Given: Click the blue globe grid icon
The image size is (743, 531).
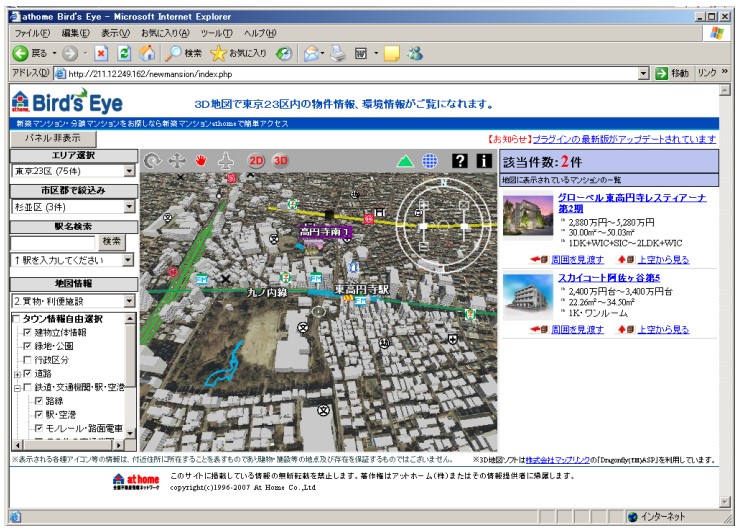Looking at the screenshot, I should [430, 161].
